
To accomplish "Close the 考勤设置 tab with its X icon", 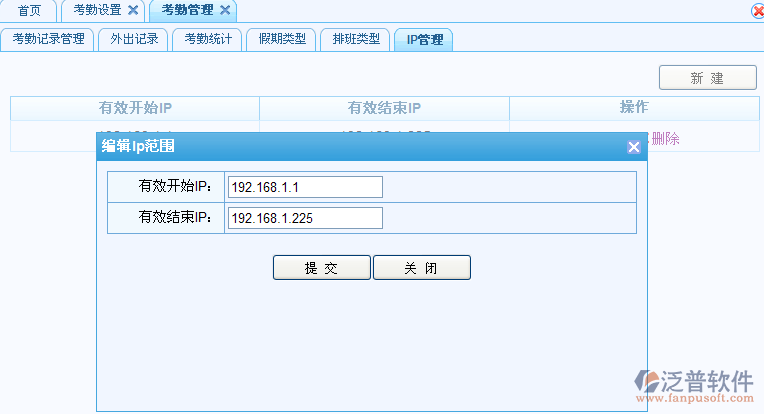I will pyautogui.click(x=133, y=10).
